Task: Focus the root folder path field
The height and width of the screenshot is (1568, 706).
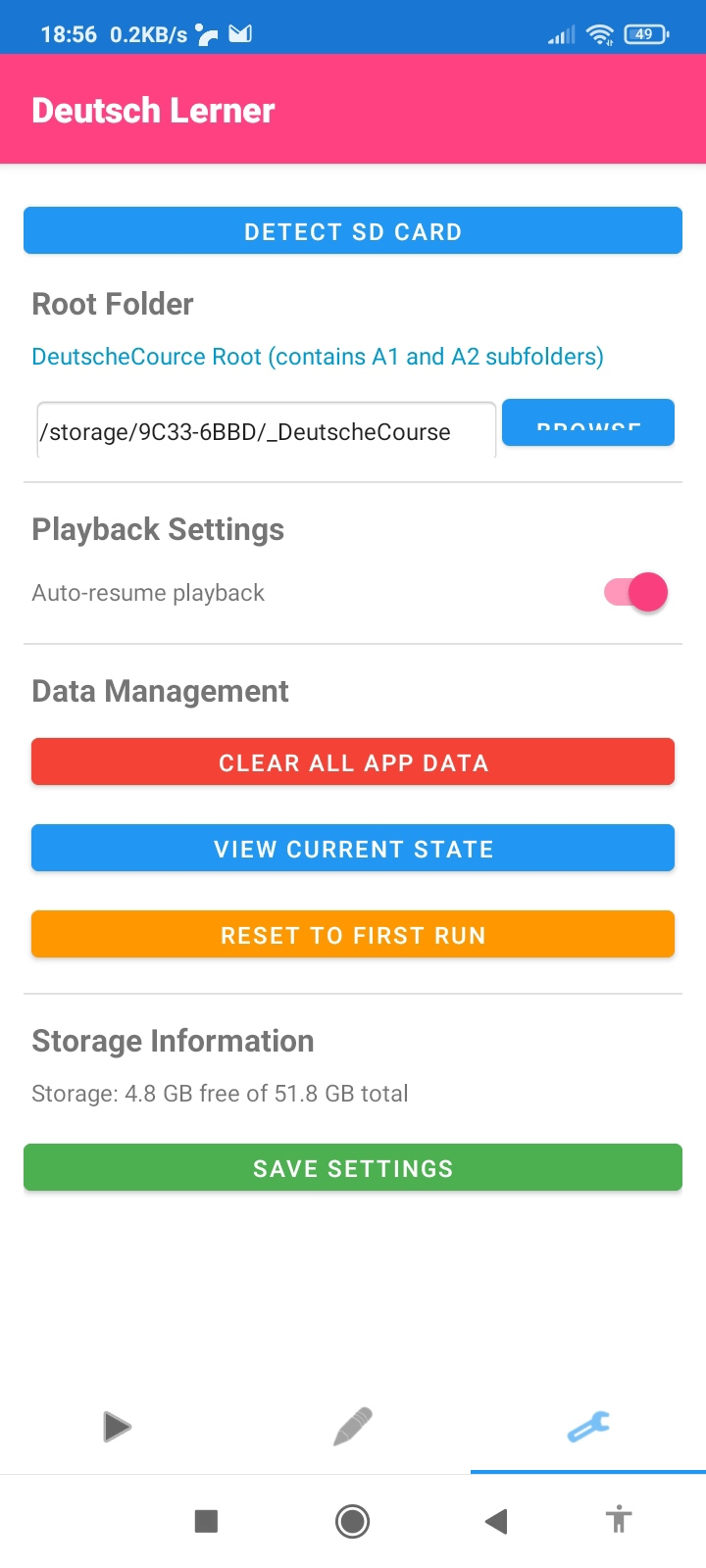Action: point(265,431)
